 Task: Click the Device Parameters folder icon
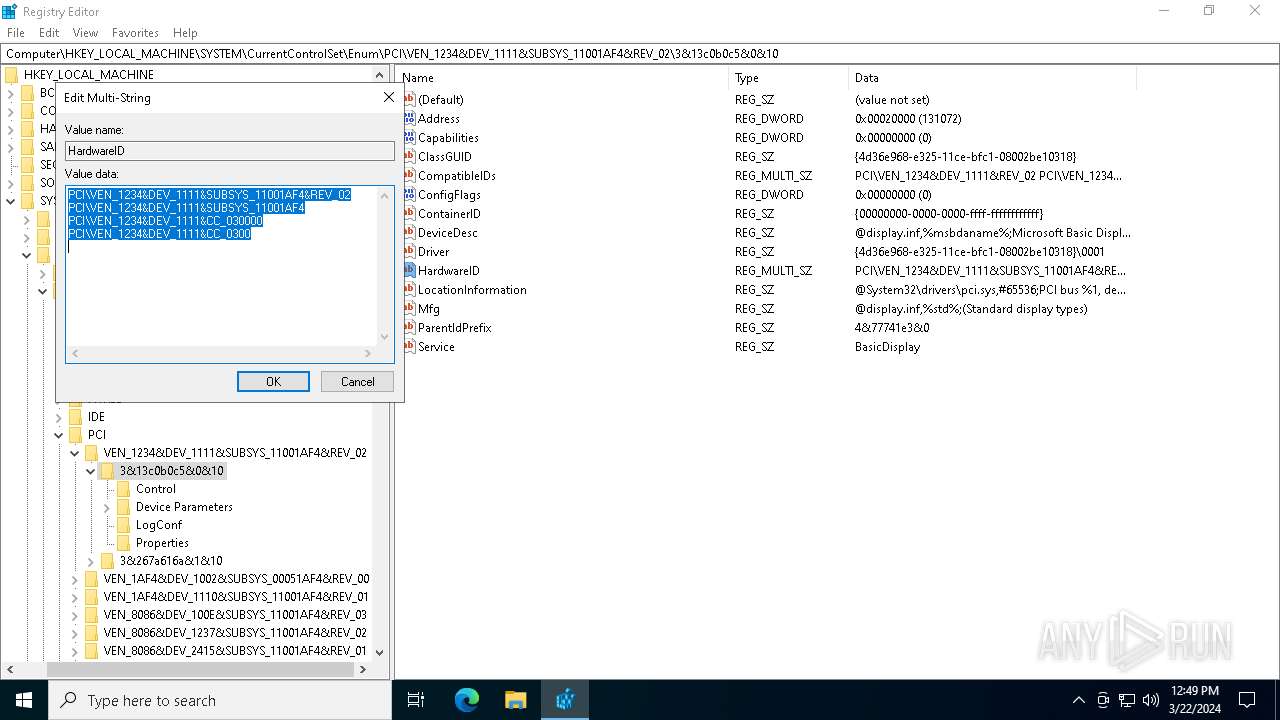[x=124, y=507]
